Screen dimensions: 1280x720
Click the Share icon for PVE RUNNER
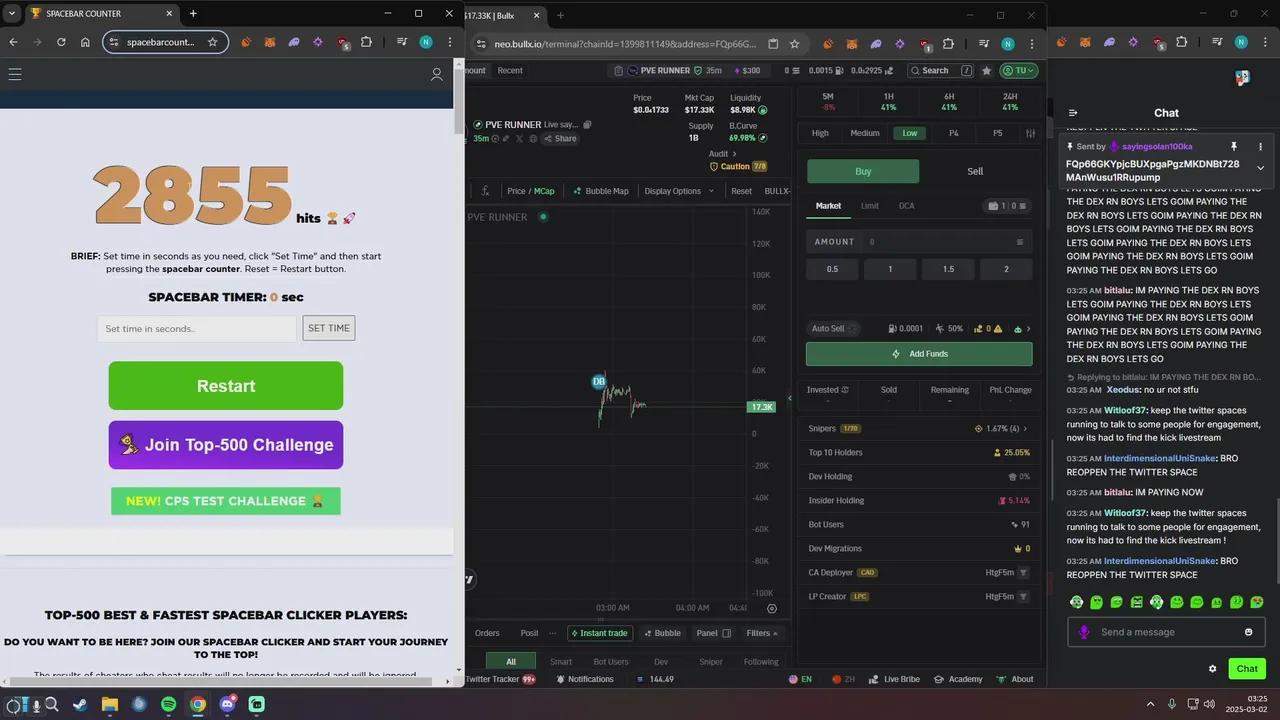[x=560, y=138]
